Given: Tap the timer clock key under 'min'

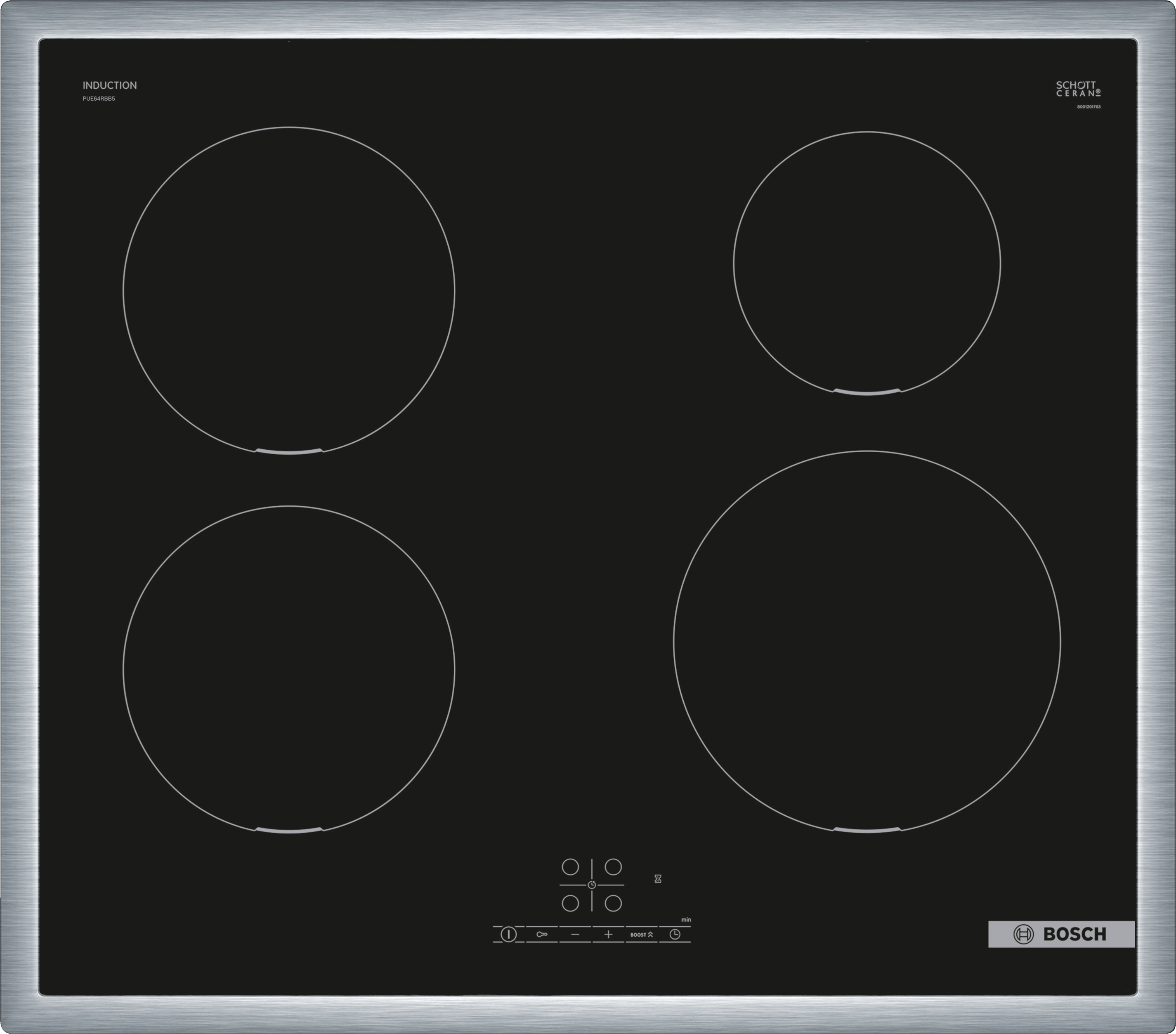Looking at the screenshot, I should (x=675, y=934).
